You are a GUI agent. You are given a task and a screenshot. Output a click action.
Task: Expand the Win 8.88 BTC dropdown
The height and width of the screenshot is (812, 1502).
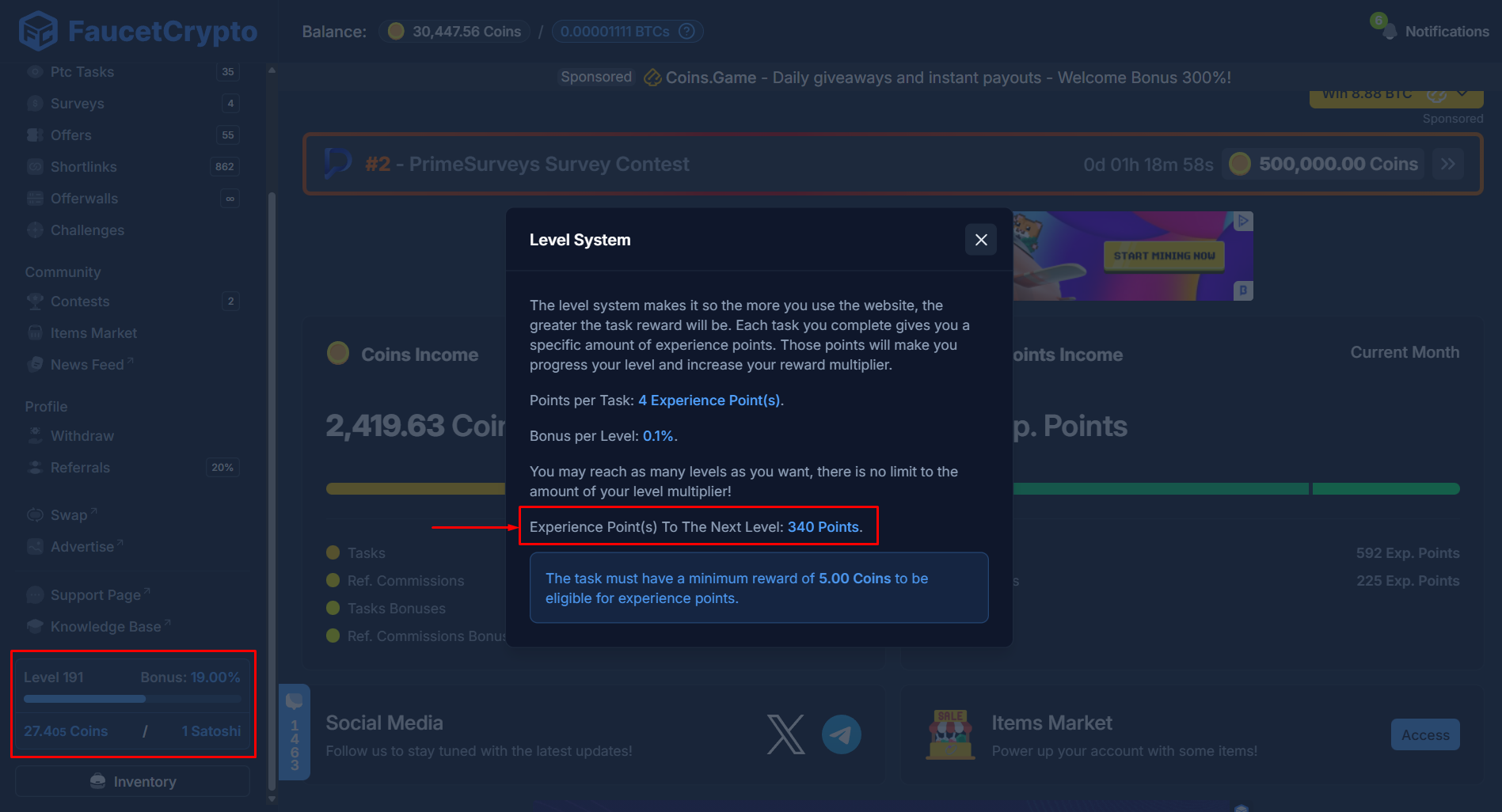(1461, 93)
